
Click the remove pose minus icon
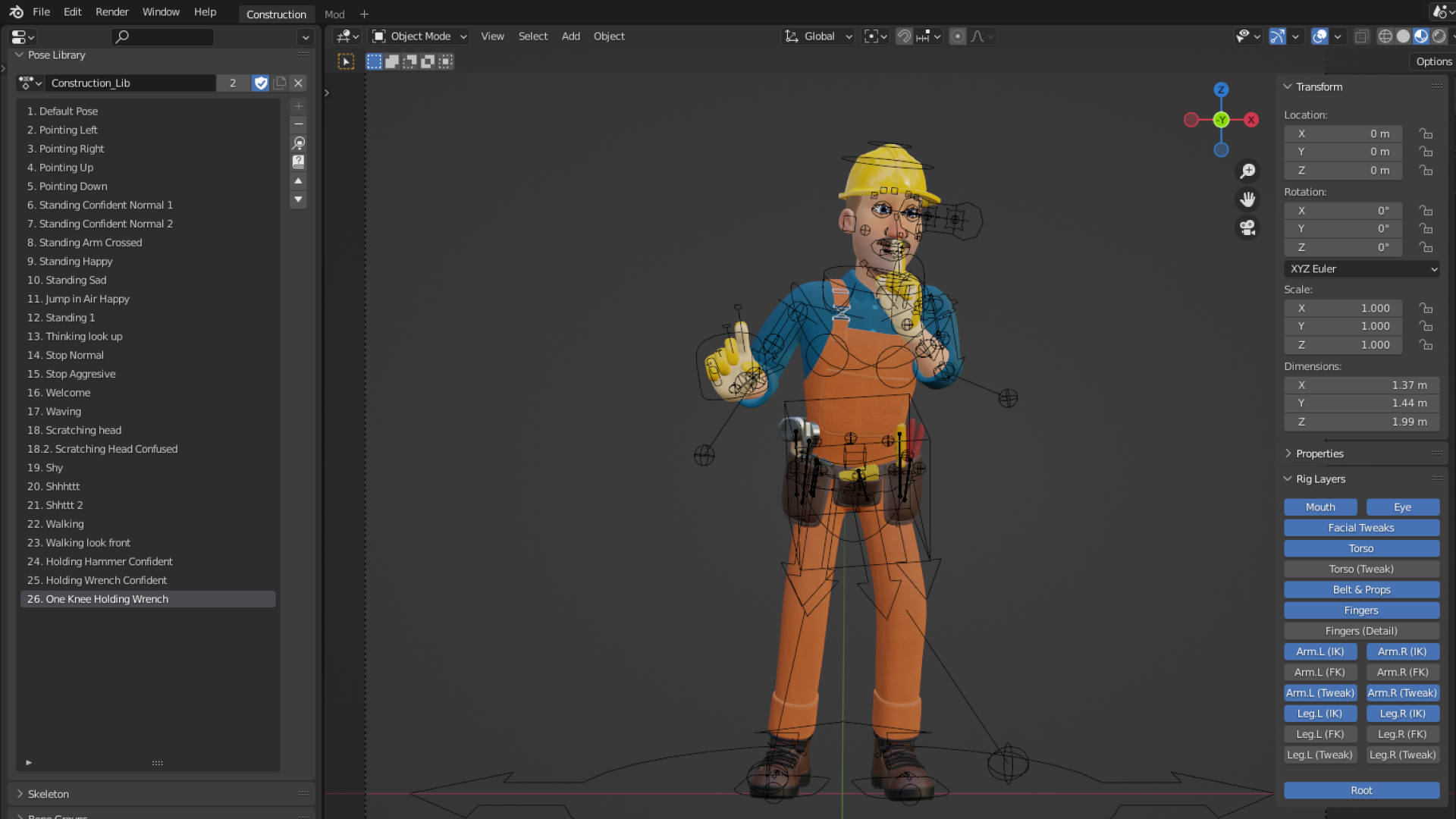[x=298, y=124]
